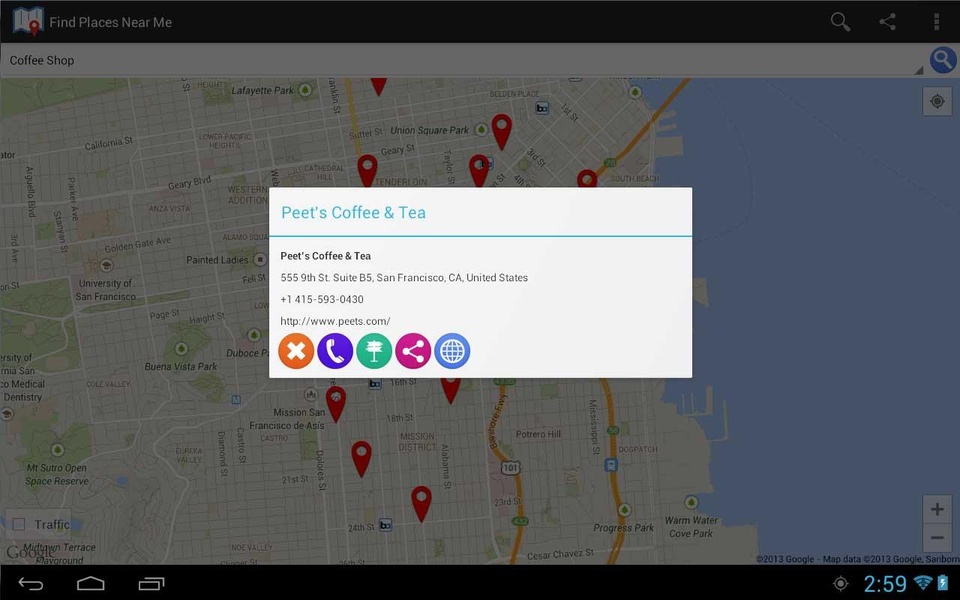Image resolution: width=960 pixels, height=600 pixels.
Task: Tap the Android back button
Action: click(31, 583)
